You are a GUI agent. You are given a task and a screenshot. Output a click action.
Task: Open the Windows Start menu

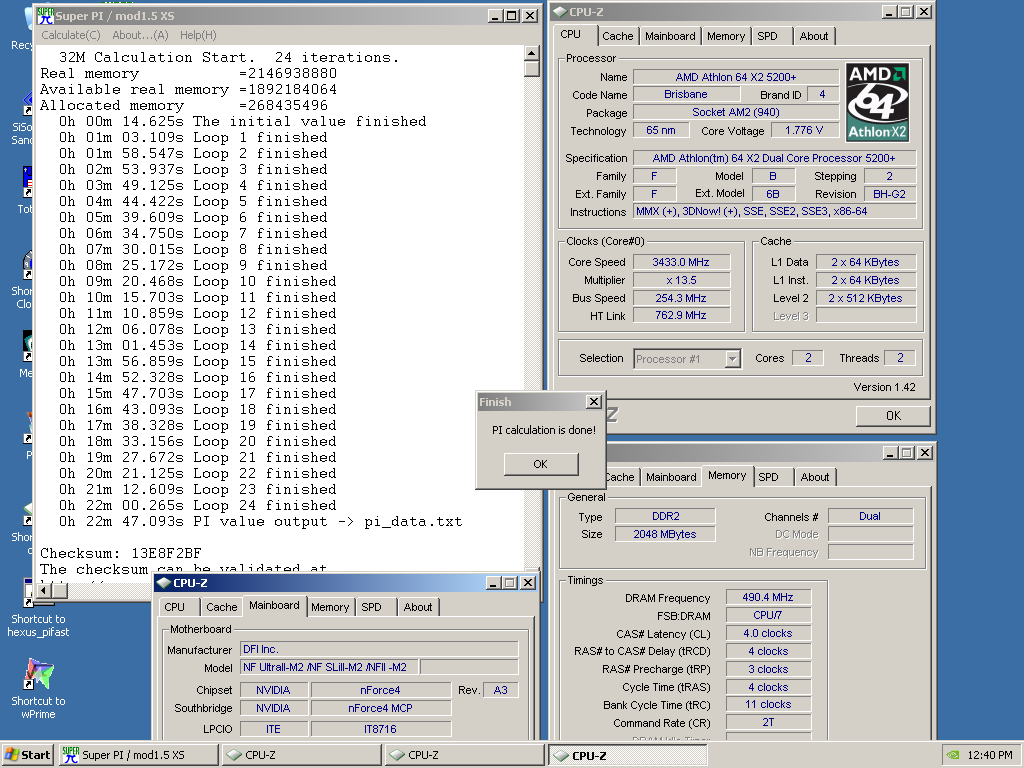point(27,755)
